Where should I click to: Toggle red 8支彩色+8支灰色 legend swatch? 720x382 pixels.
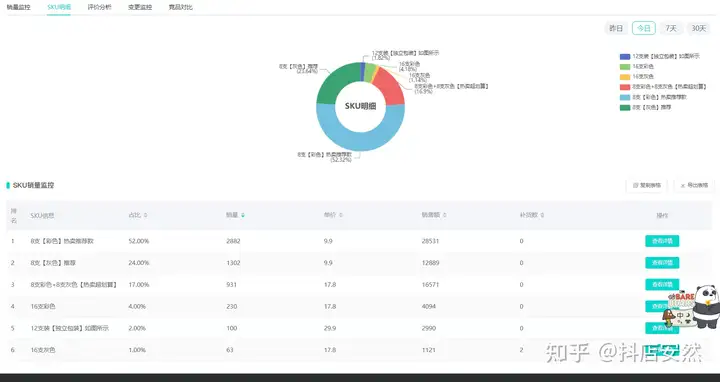pyautogui.click(x=624, y=87)
